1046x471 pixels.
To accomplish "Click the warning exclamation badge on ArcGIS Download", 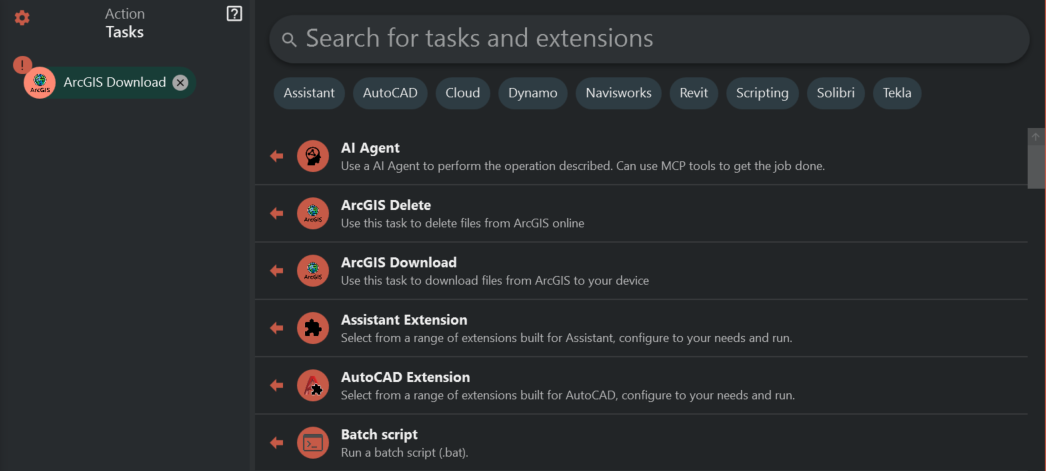I will 22,65.
